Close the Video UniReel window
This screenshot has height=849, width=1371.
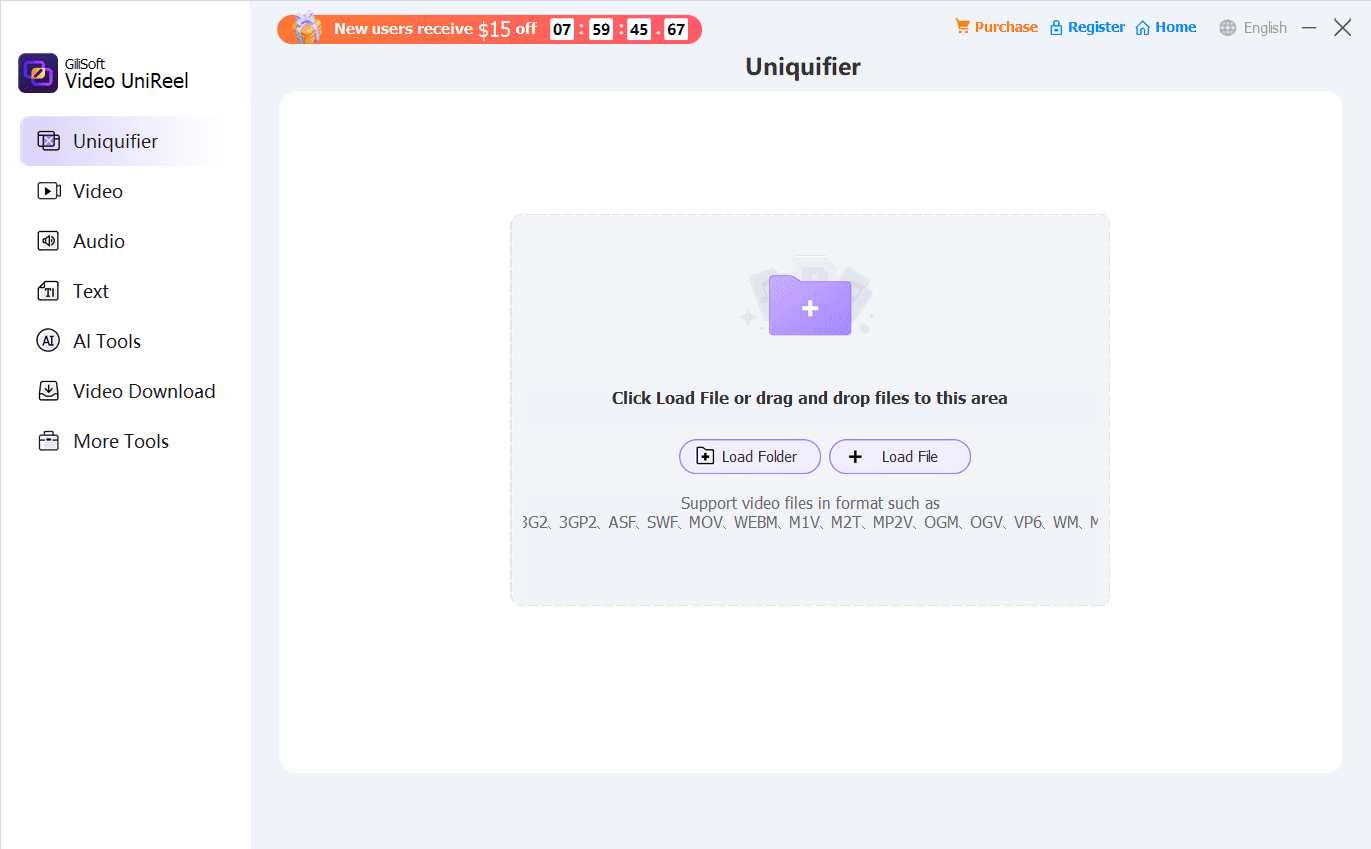1343,28
